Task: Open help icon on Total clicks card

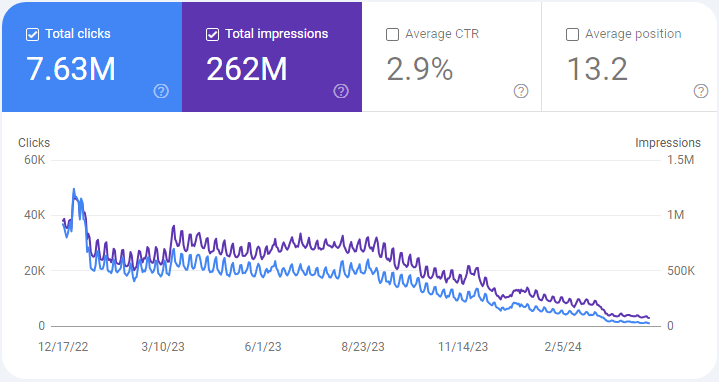Action: click(161, 91)
